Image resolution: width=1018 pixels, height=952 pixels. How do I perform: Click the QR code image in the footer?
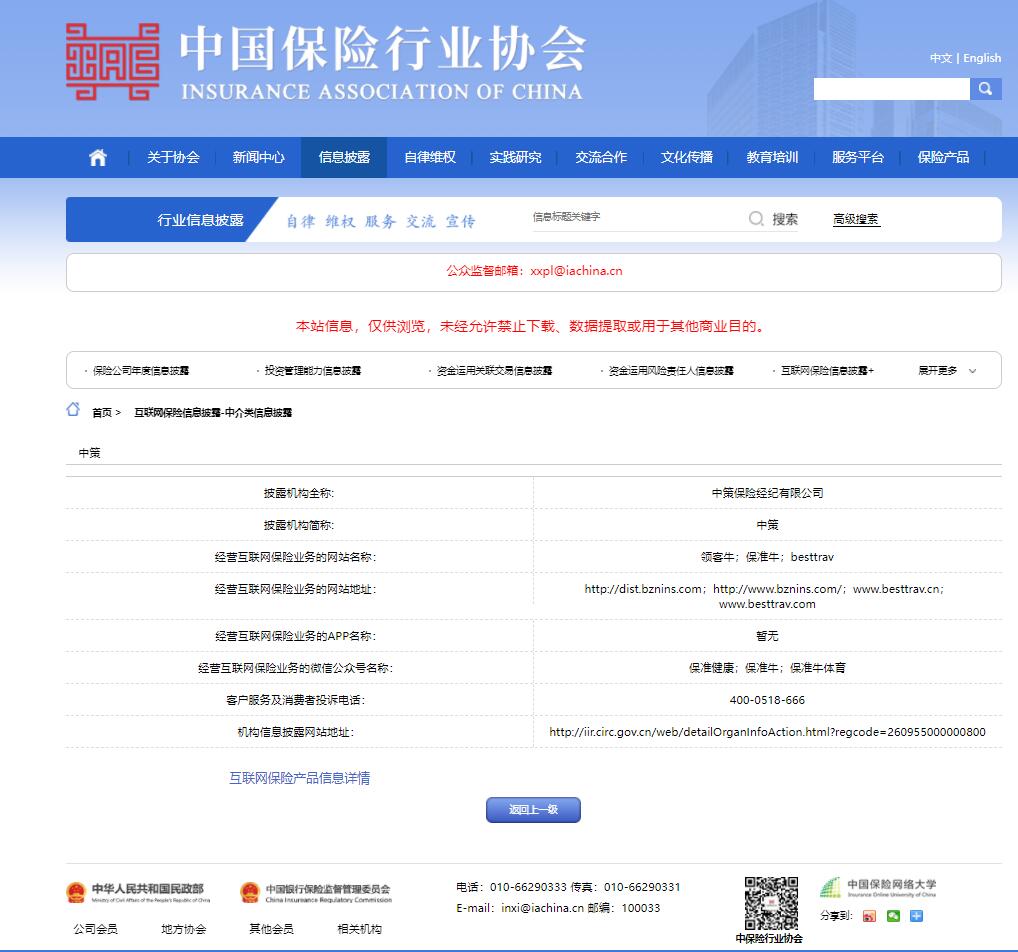(771, 903)
